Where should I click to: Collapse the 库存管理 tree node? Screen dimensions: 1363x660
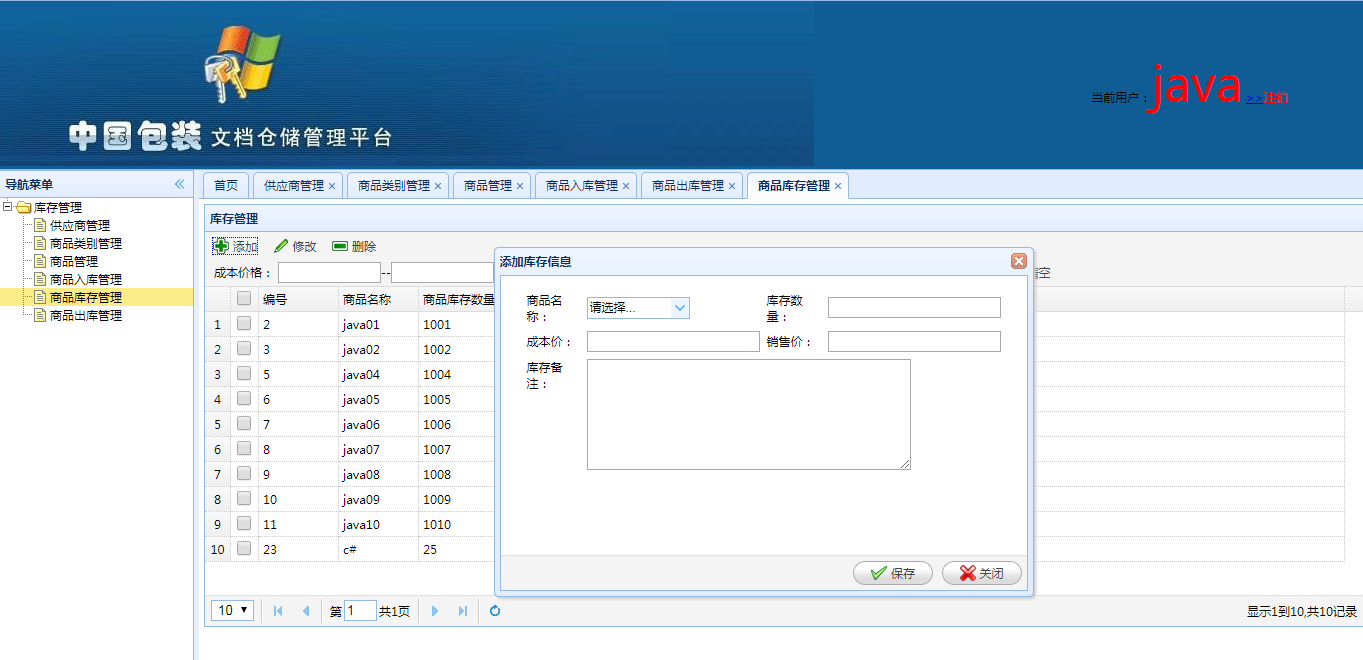click(x=8, y=208)
